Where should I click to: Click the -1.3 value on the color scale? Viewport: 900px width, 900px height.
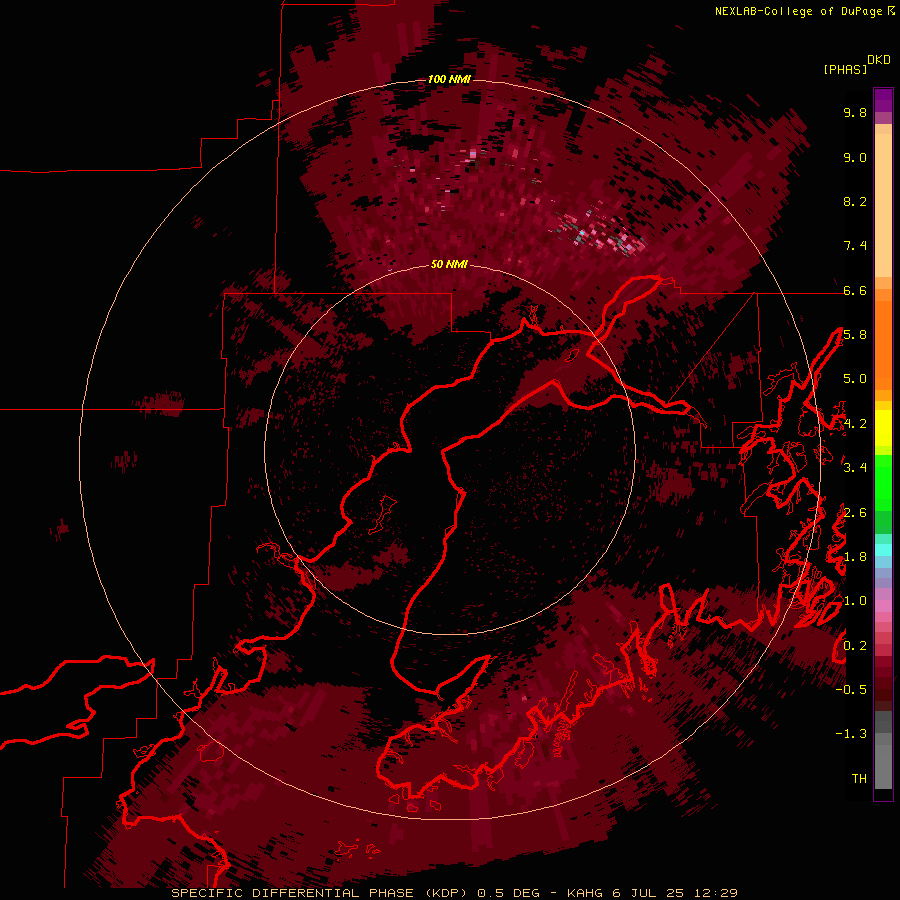851,734
